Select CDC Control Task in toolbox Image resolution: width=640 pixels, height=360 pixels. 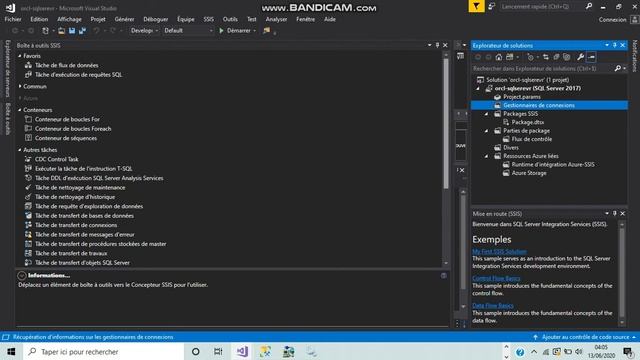[x=56, y=160]
